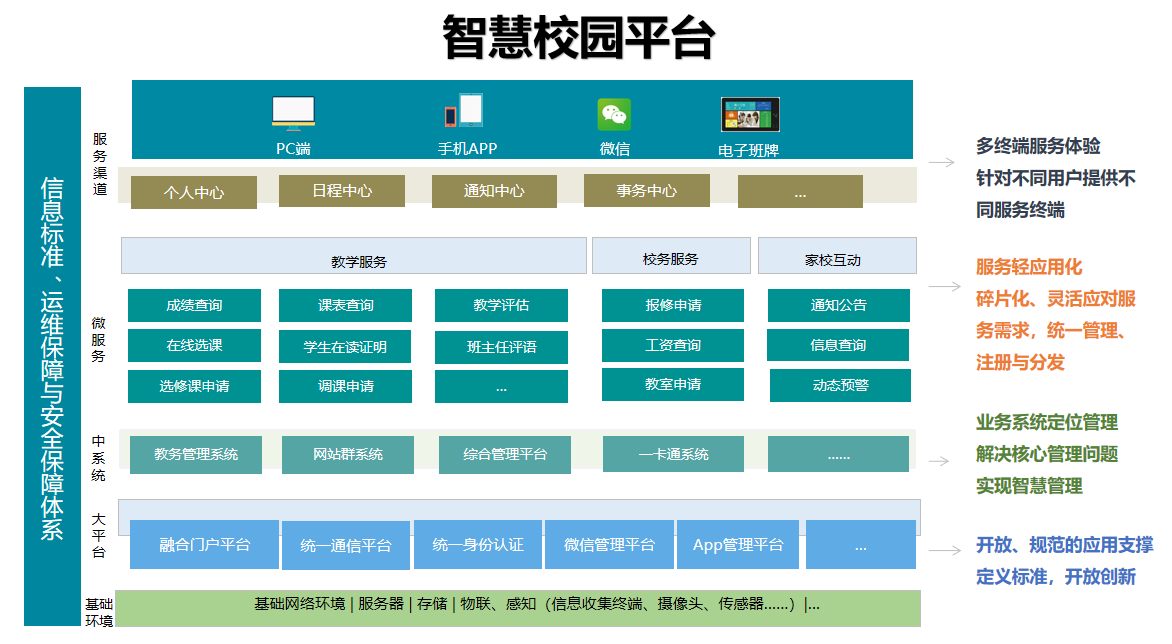Click the 电子班牌 display icon
This screenshot has width=1172, height=644.
[750, 115]
